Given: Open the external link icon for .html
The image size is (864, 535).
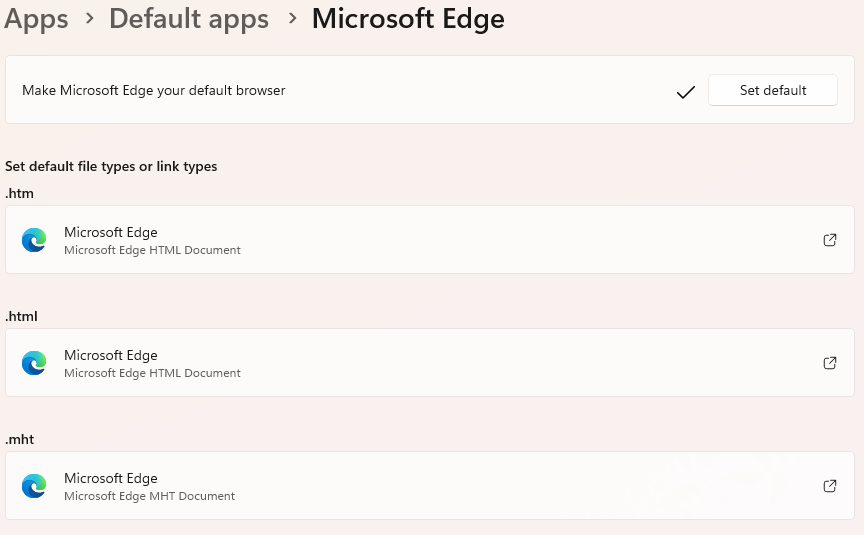Looking at the screenshot, I should coord(830,363).
